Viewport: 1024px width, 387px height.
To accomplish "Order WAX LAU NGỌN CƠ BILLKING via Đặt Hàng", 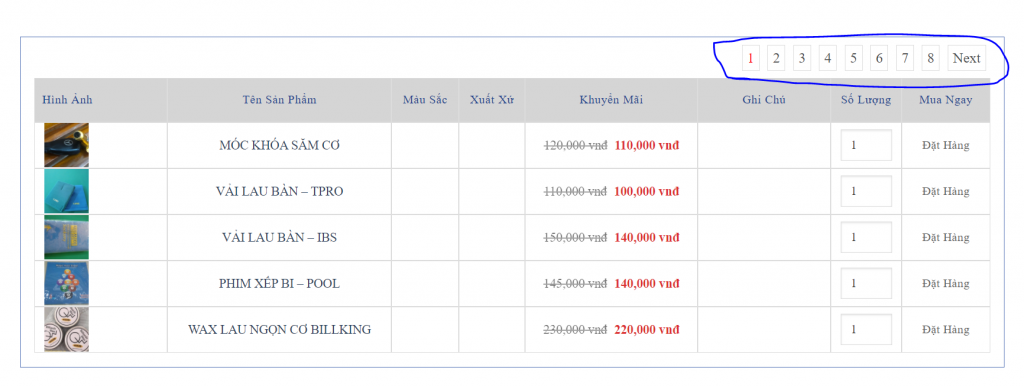I will [946, 330].
